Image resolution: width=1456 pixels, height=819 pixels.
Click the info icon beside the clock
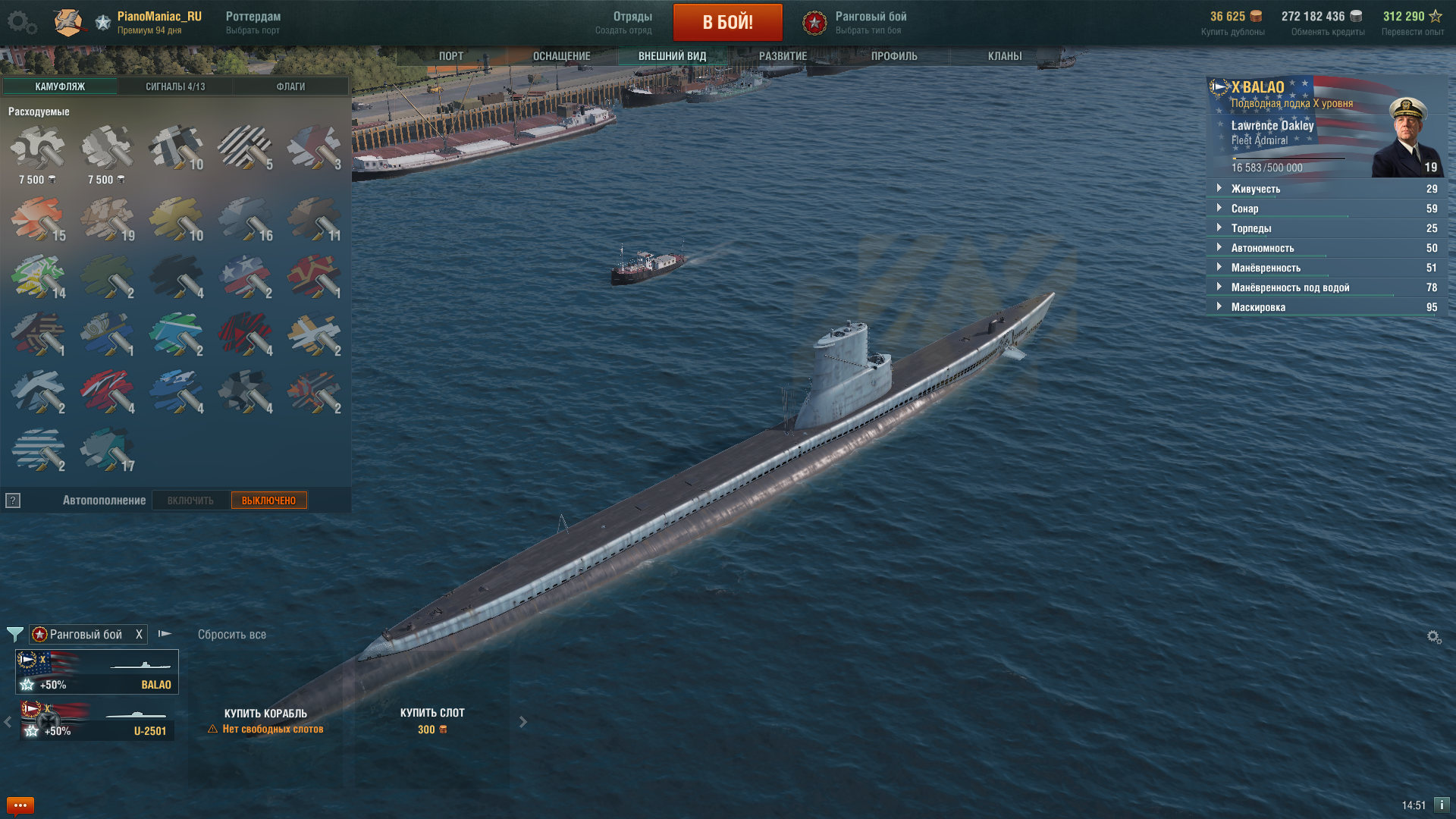click(1442, 805)
